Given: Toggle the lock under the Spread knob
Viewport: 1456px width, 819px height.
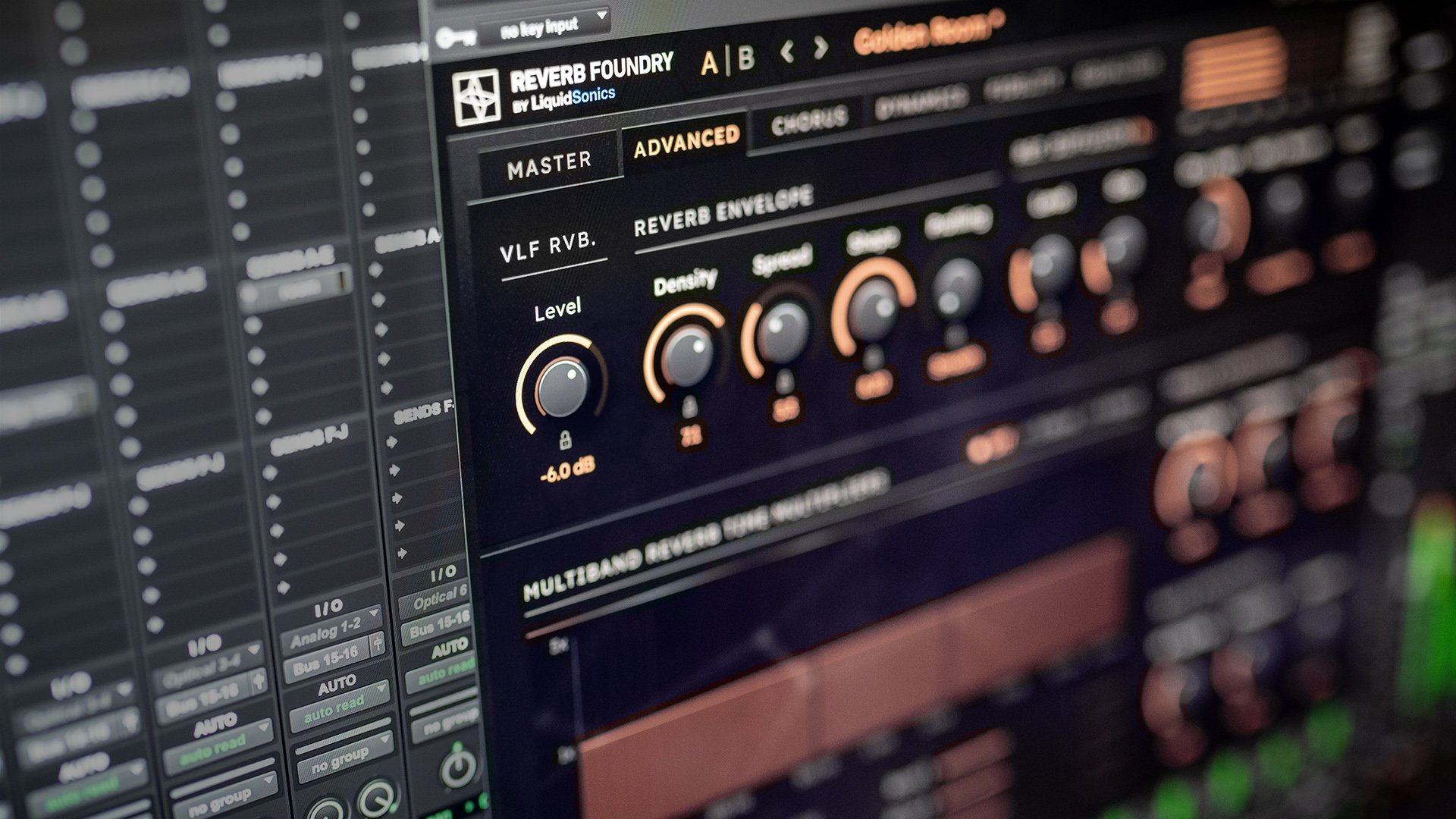Looking at the screenshot, I should click(785, 381).
